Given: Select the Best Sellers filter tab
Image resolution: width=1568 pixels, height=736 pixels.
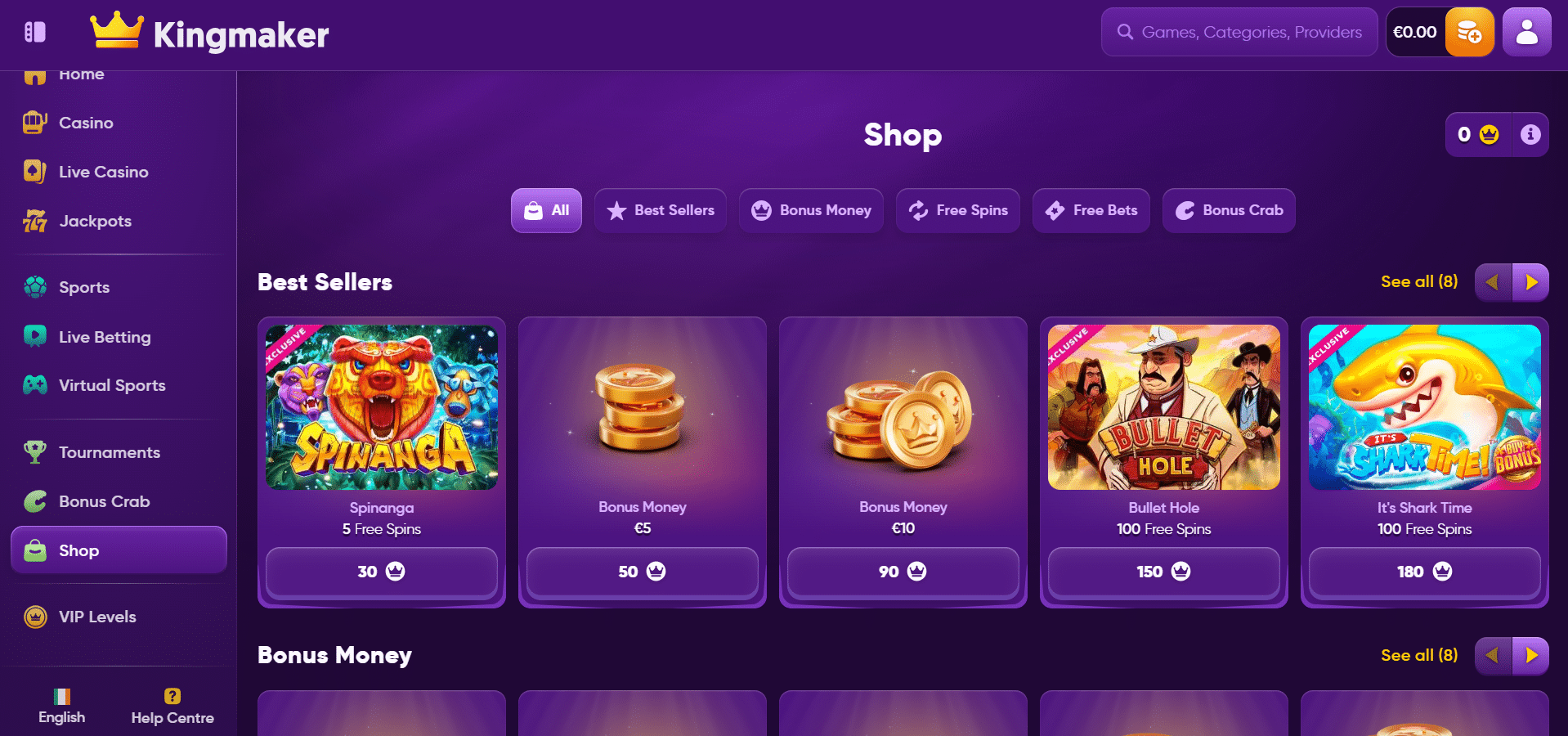Looking at the screenshot, I should (661, 210).
